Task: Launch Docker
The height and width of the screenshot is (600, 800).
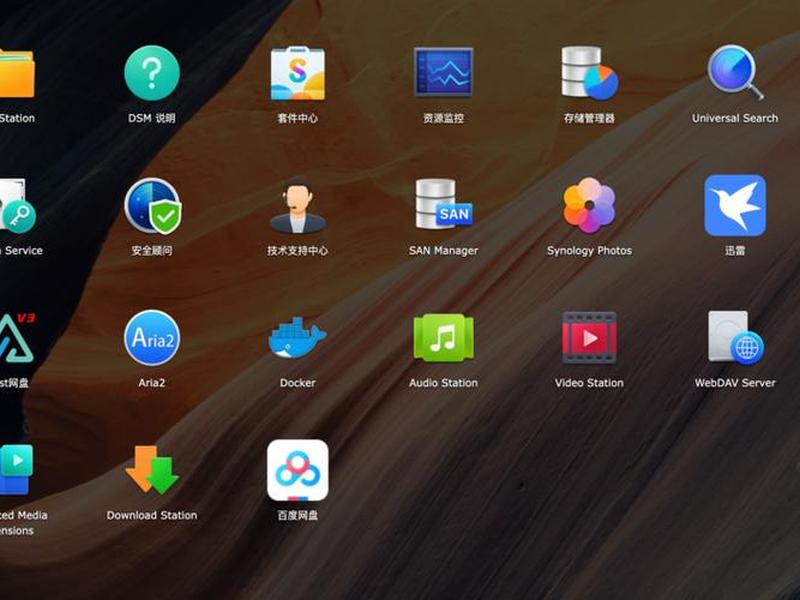Action: 297,338
